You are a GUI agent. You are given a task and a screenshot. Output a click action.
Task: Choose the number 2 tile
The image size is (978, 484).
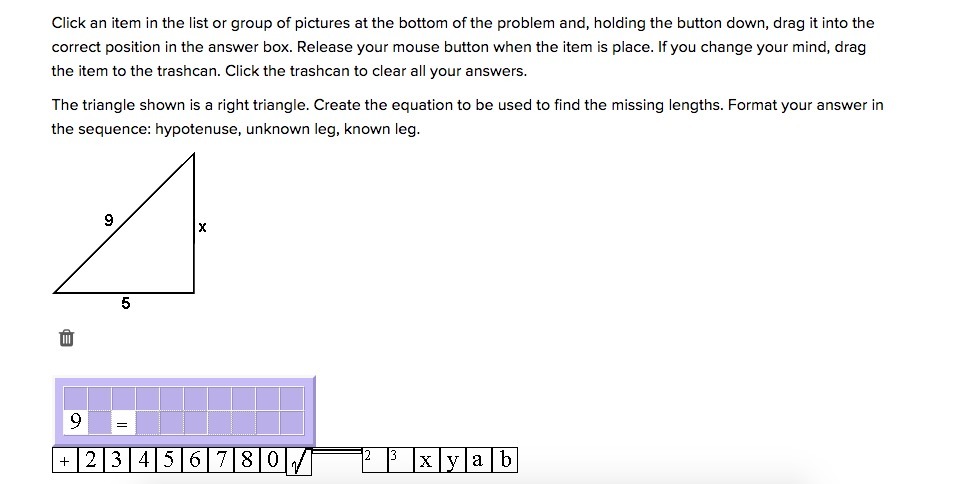point(91,461)
